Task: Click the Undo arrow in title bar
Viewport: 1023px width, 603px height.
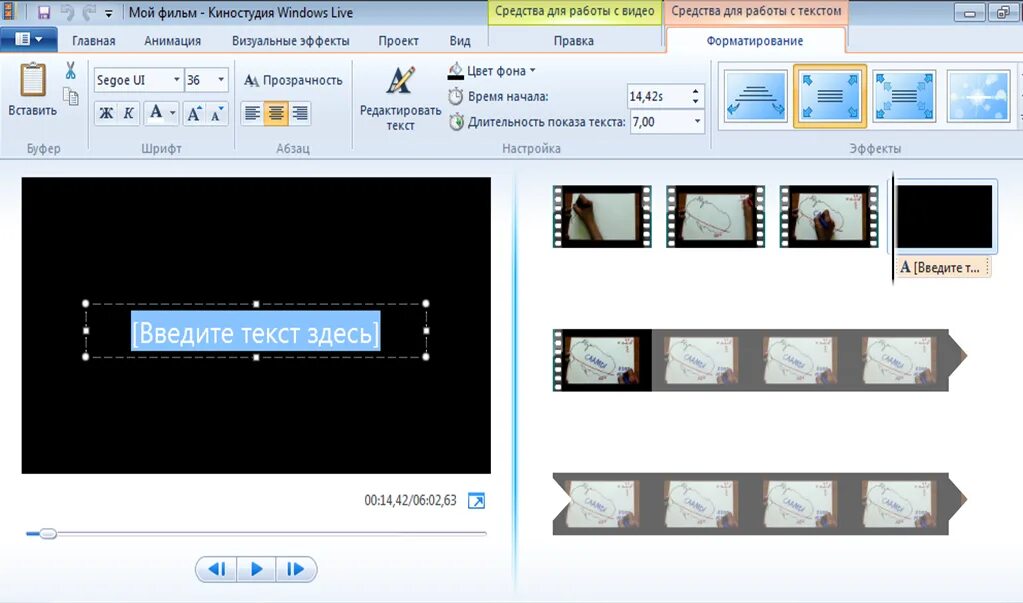Action: click(68, 12)
